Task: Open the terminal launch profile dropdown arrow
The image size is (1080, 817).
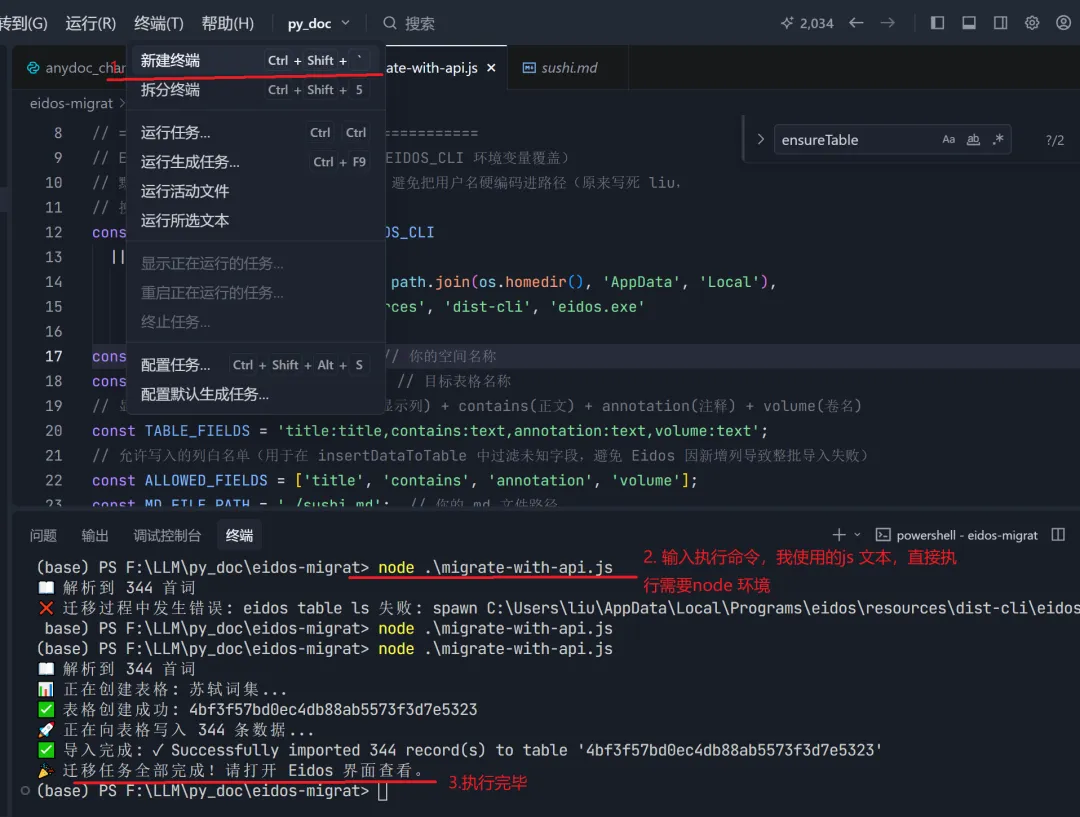Action: pyautogui.click(x=858, y=535)
